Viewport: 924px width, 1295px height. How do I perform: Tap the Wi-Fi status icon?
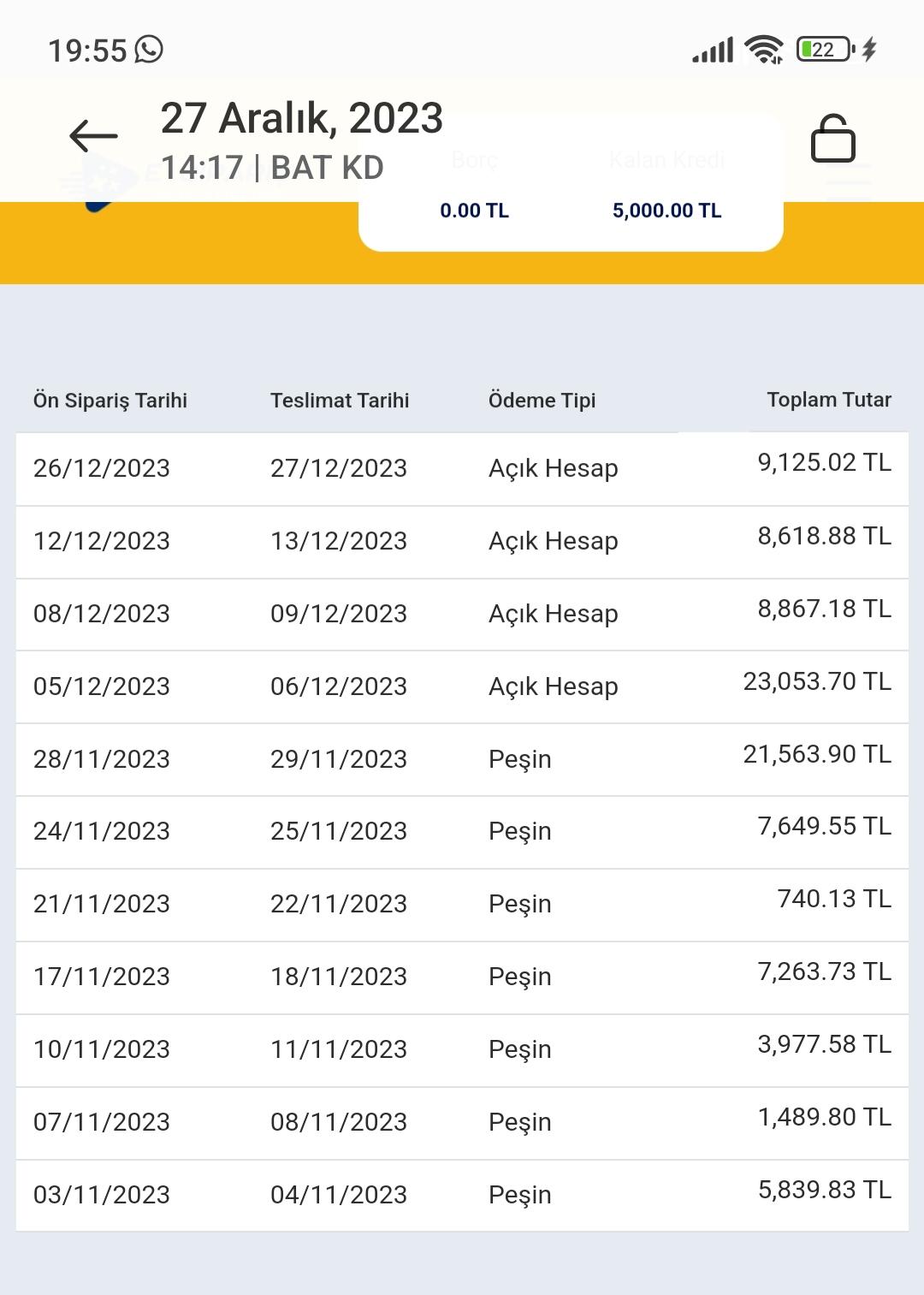click(764, 50)
